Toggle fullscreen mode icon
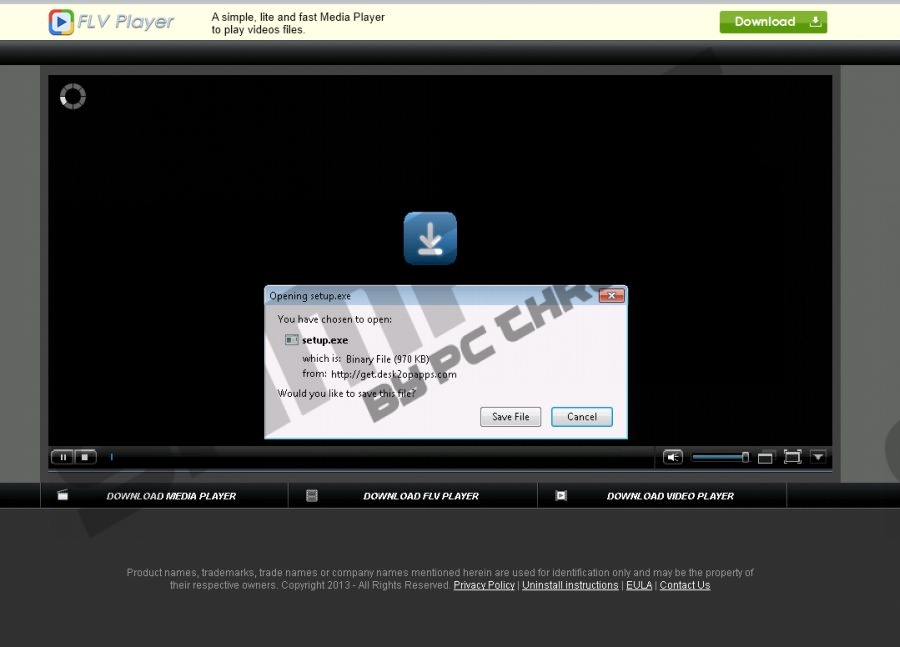The image size is (900, 647). (x=792, y=457)
